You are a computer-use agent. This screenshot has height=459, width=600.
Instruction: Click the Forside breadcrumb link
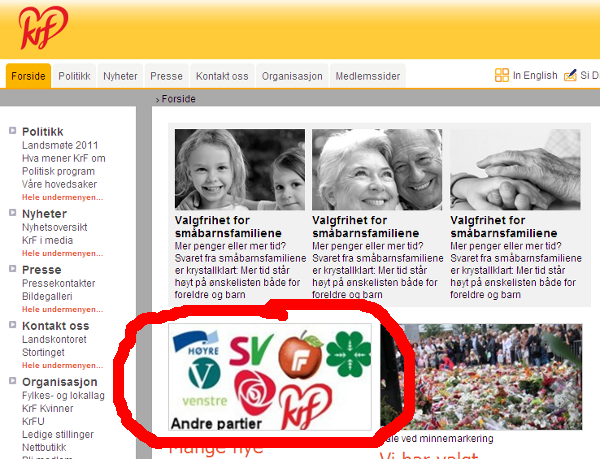click(x=178, y=99)
